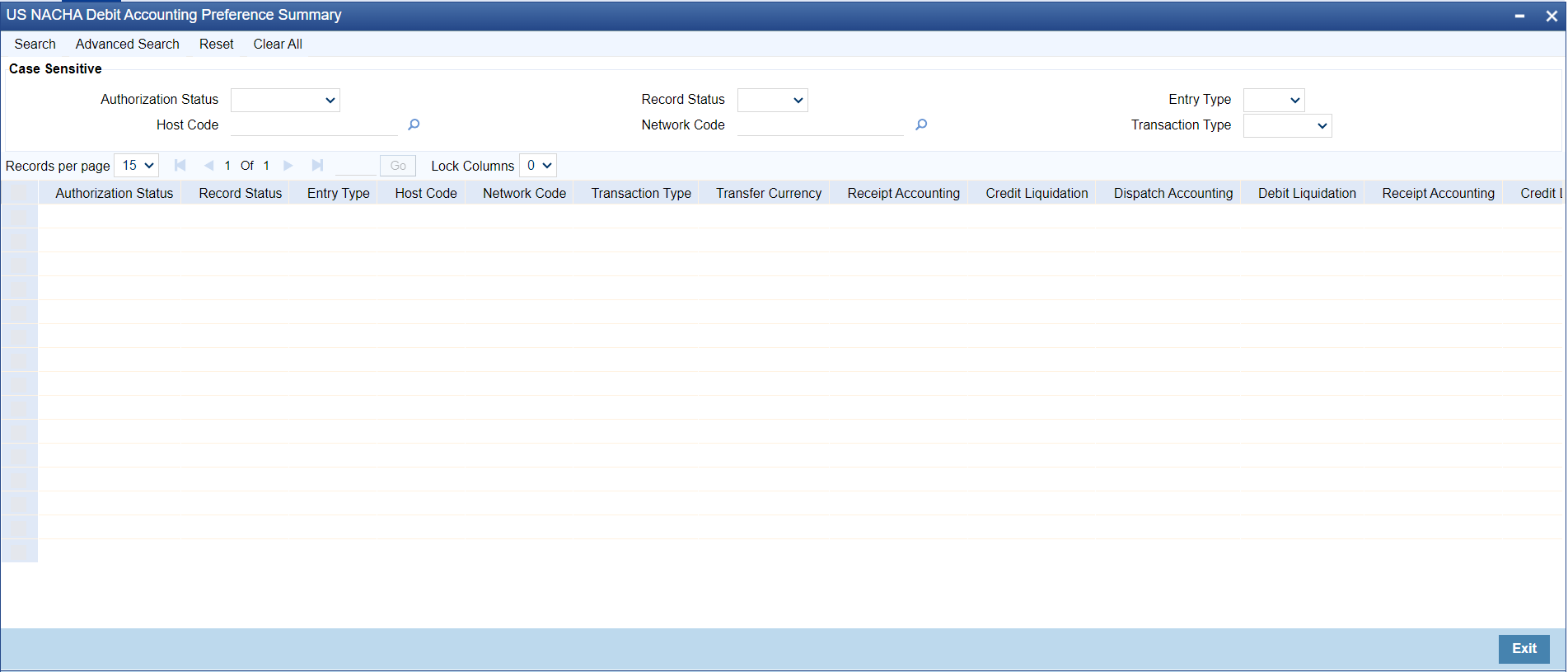
Task: Change Records per page dropdown
Action: coord(136,166)
